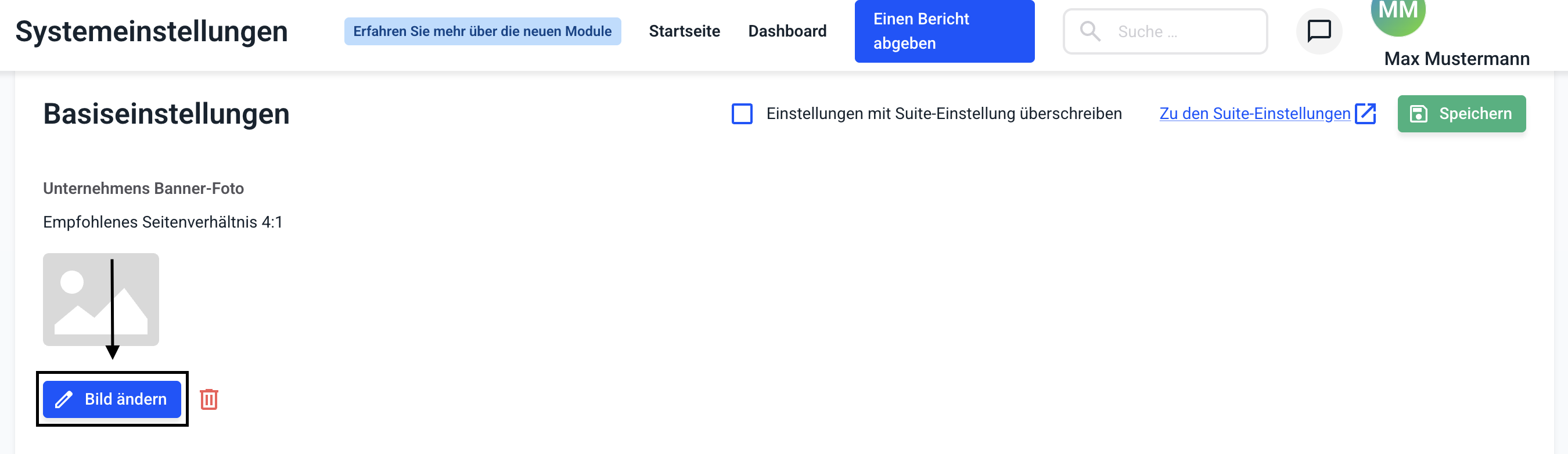Enable Suite-Einstellung override checkbox

coord(742,114)
